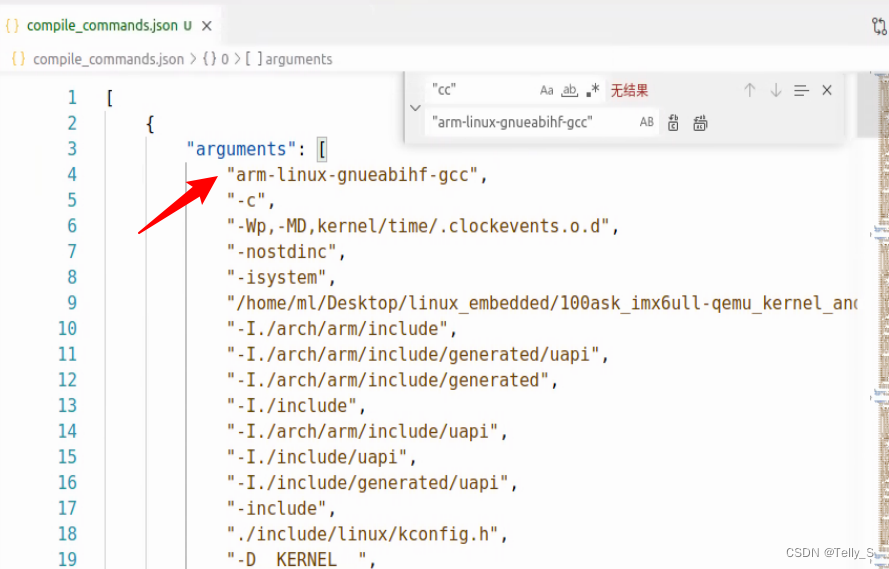Close the compile_commands.json tab

(x=206, y=26)
